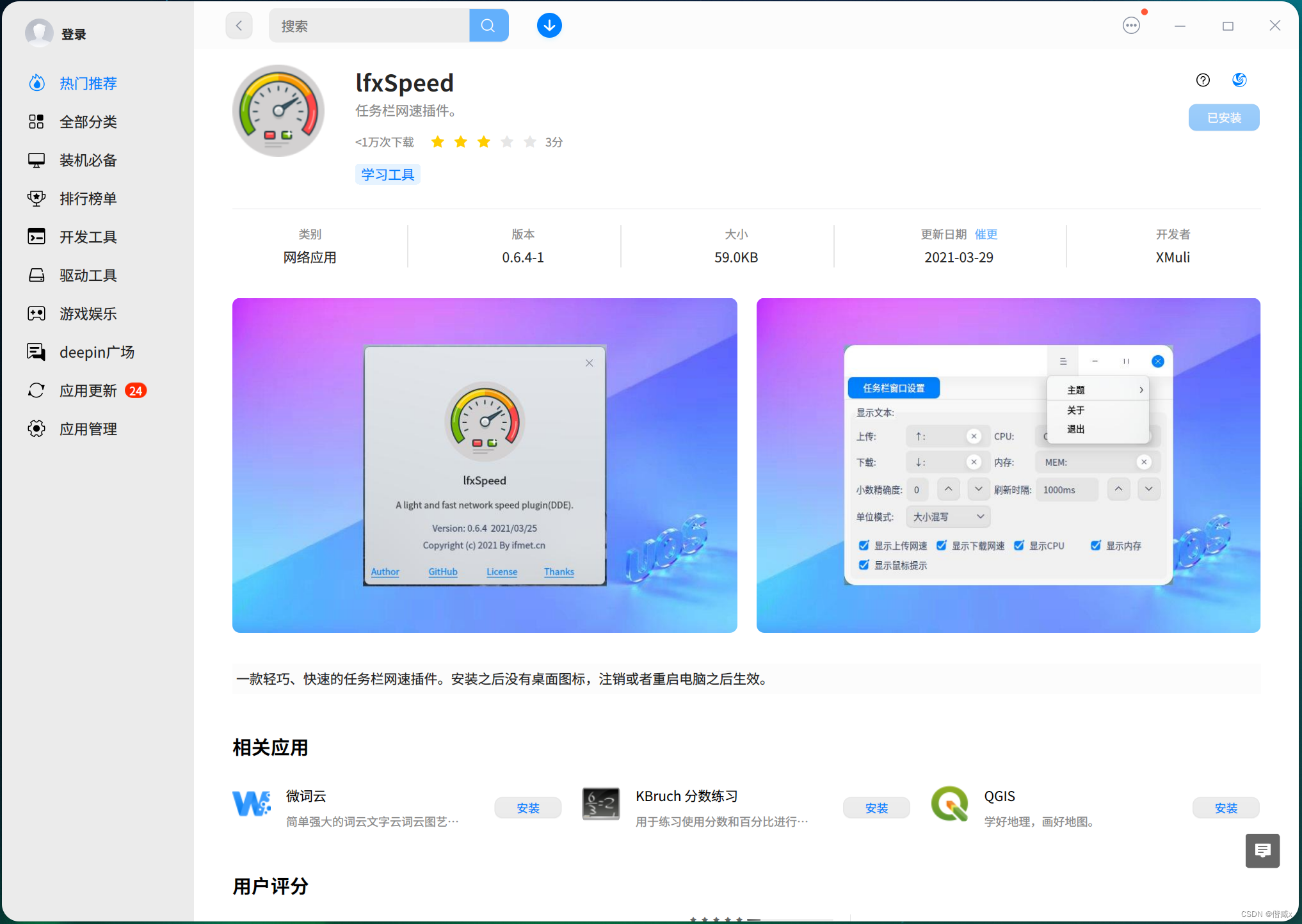Click the deepin广场 chat icon
The width and height of the screenshot is (1302, 924).
pos(36,352)
